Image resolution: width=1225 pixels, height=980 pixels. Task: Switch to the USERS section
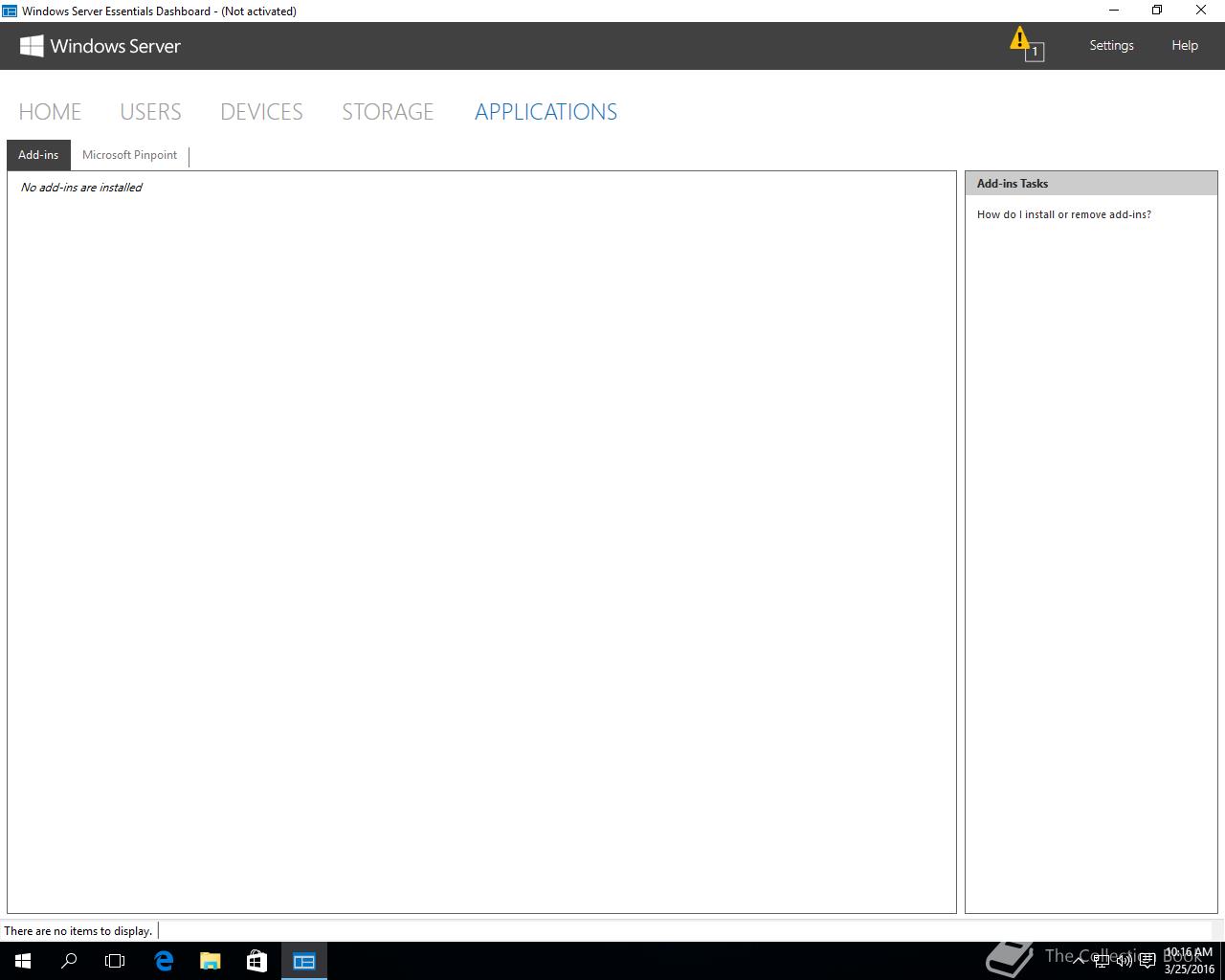150,112
